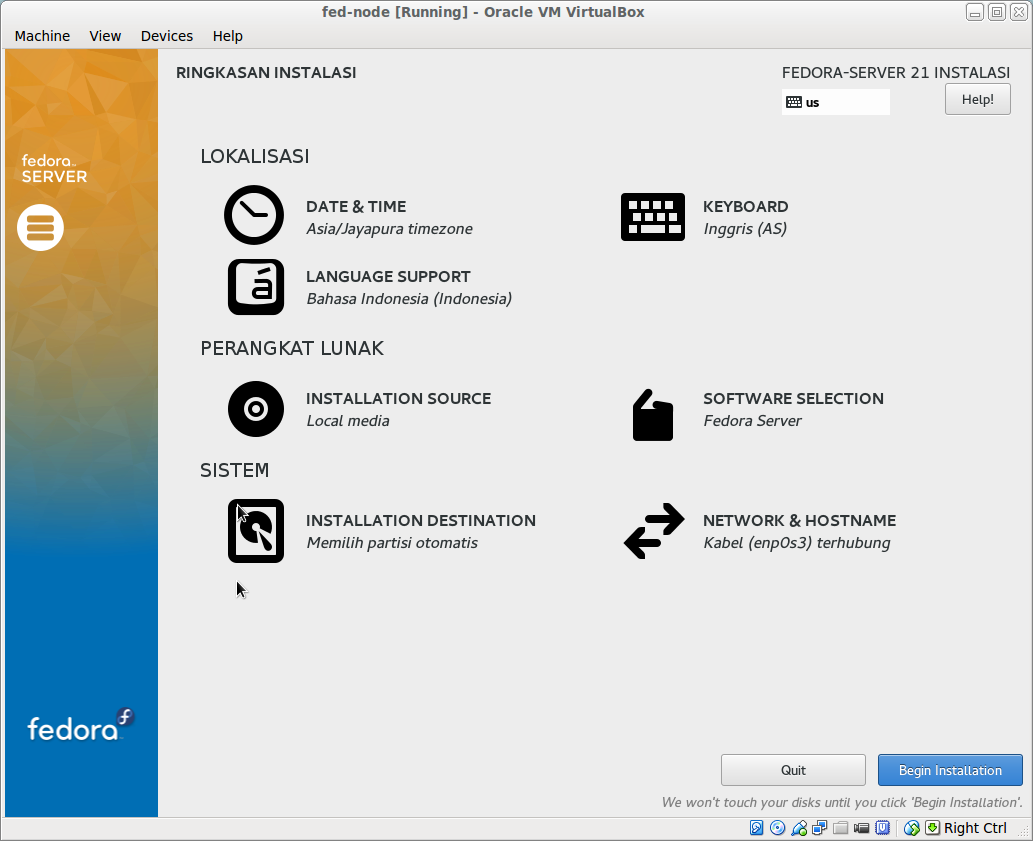This screenshot has width=1033, height=841.
Task: Click the window resize grip corner
Action: 1023,831
